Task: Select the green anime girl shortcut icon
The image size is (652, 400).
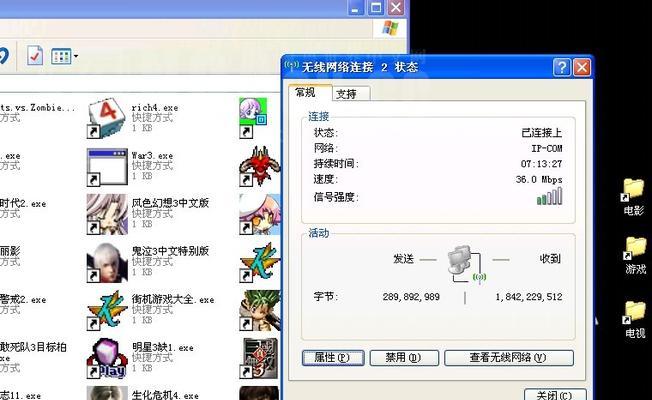Action: (253, 118)
